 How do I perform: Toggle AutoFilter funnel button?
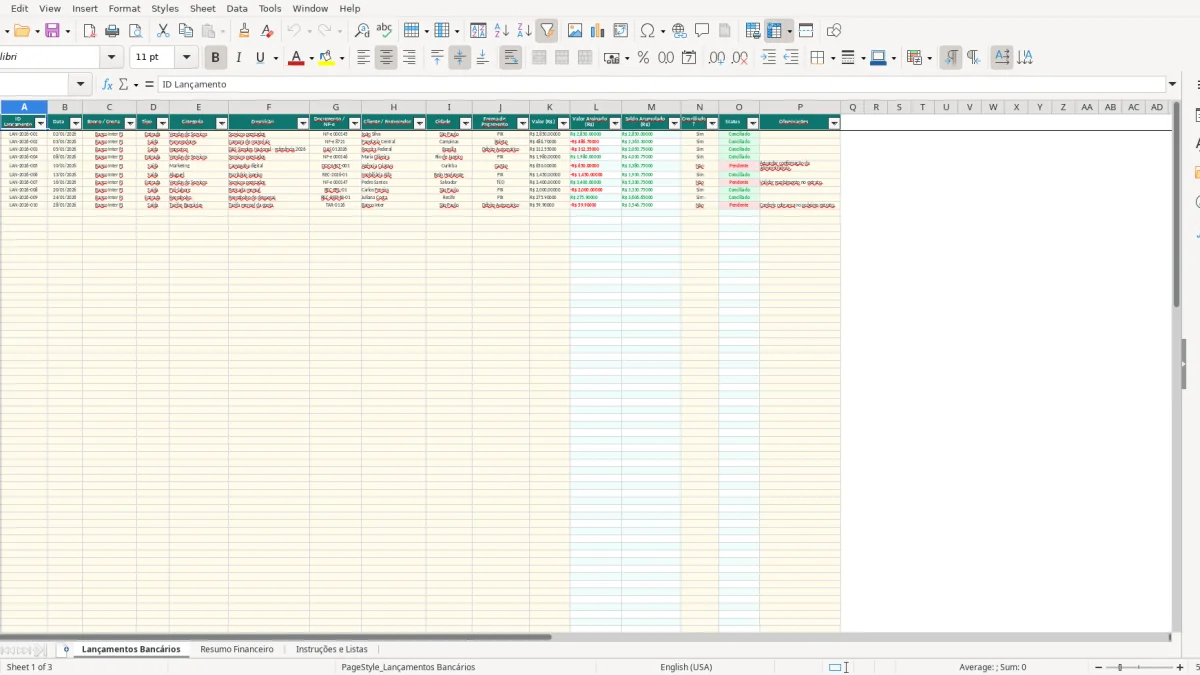(547, 31)
